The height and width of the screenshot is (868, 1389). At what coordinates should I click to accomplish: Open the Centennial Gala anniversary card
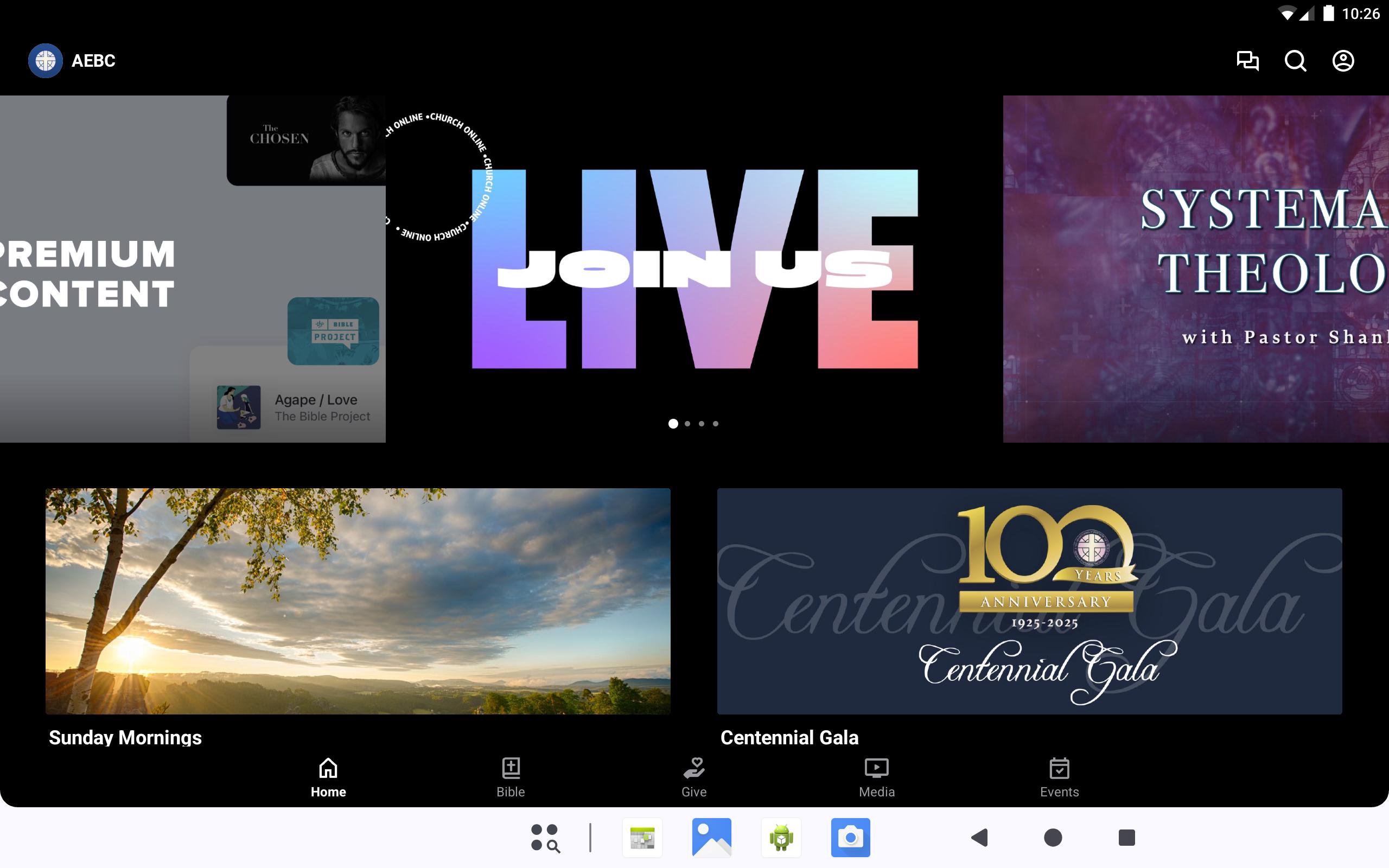point(1029,601)
